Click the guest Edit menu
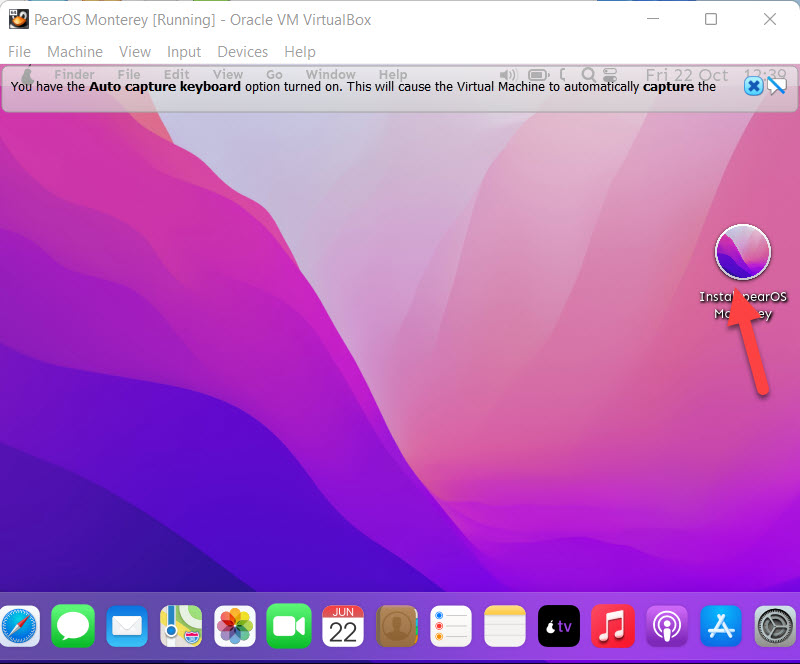The height and width of the screenshot is (664, 800). (177, 75)
